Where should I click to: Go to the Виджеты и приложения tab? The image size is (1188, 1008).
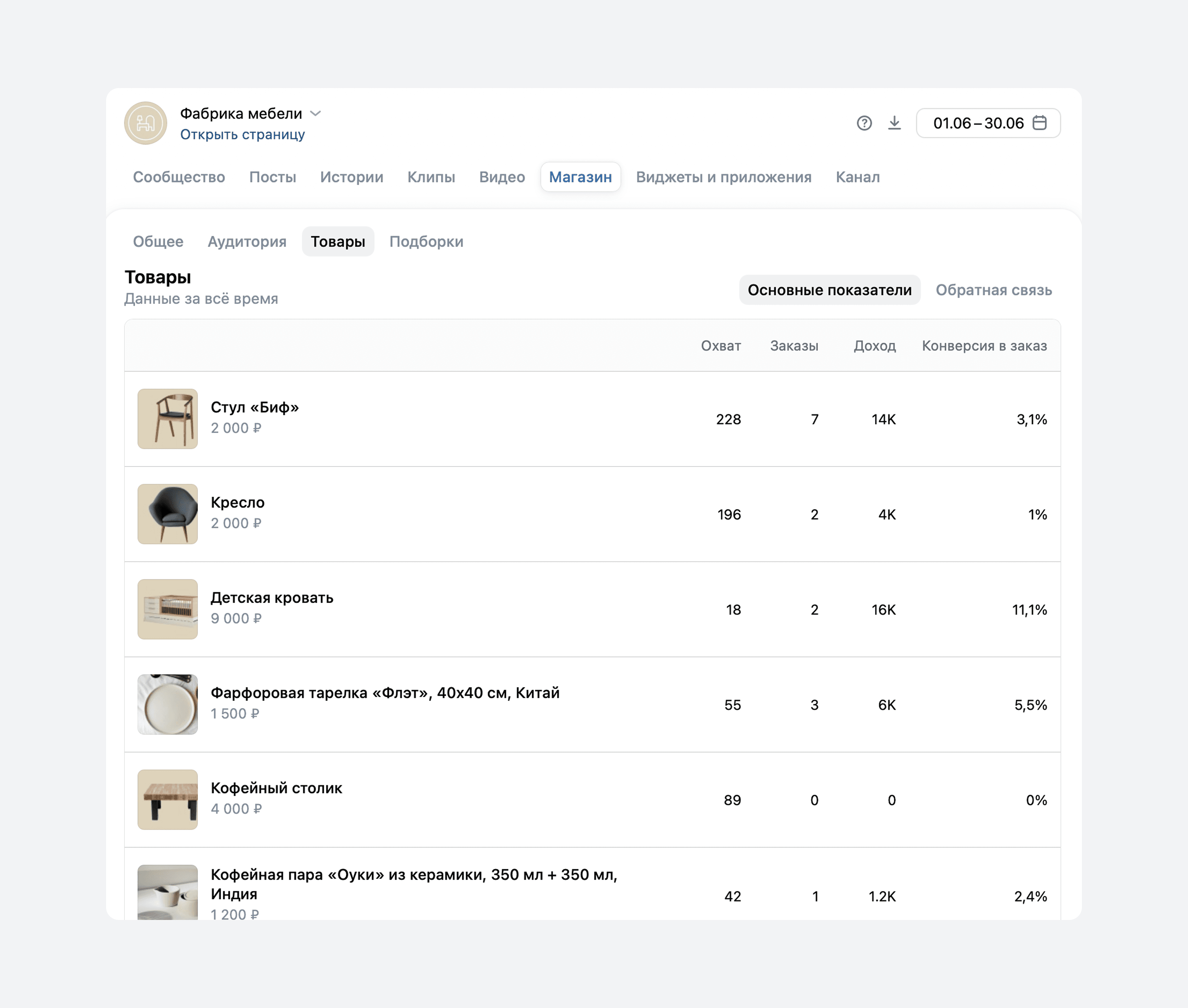point(724,177)
